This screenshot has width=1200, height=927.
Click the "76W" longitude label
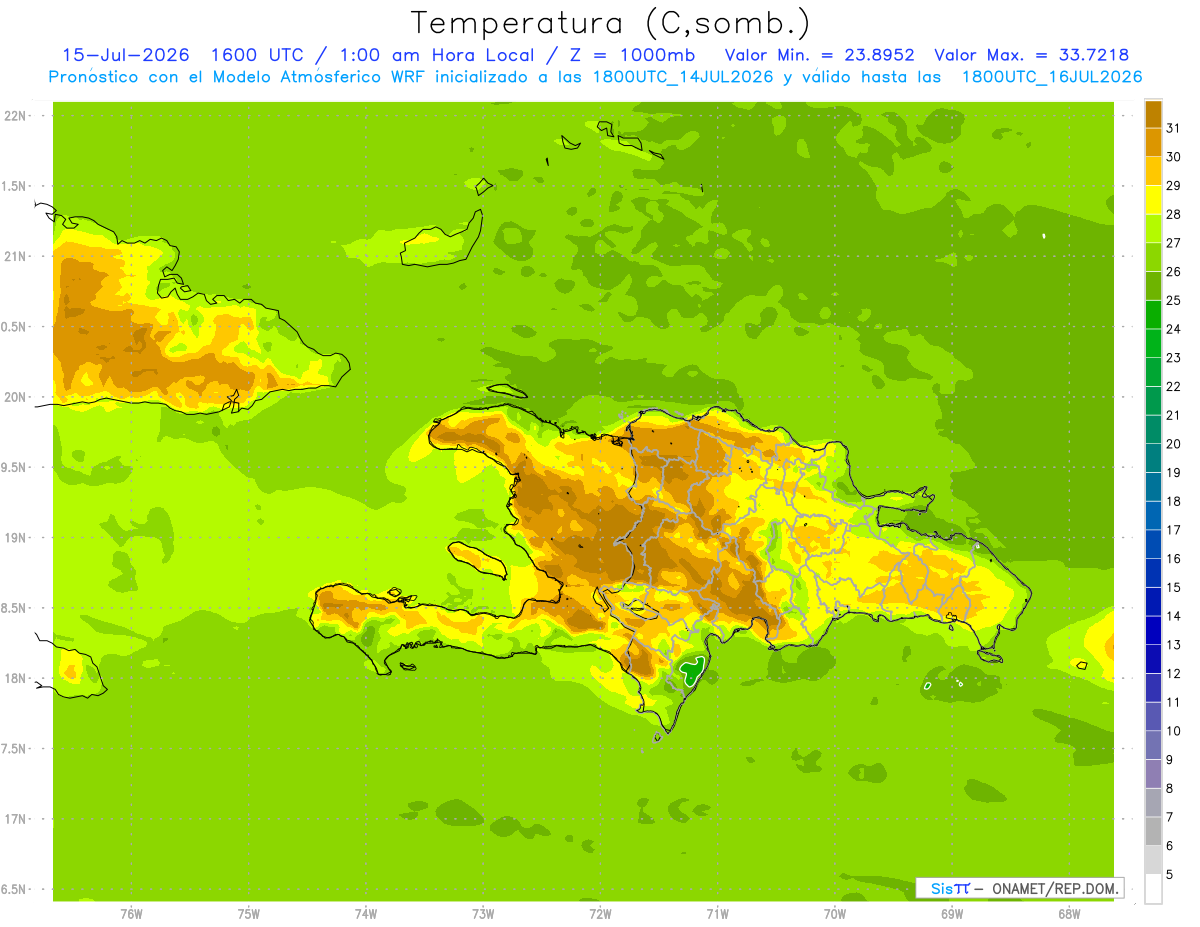point(131,914)
